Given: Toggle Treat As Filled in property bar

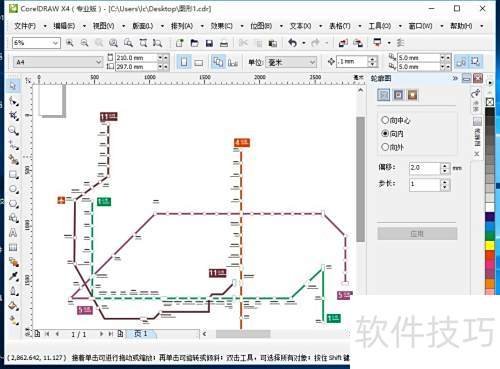Looking at the screenshot, I should click(x=461, y=62).
